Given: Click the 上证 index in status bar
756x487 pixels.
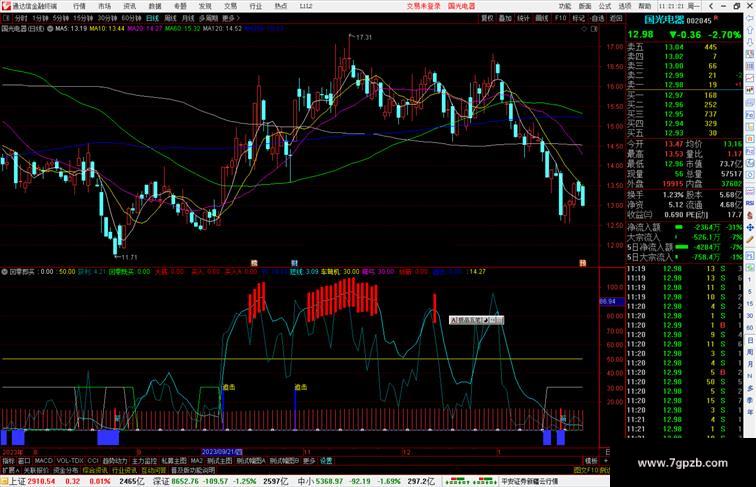Looking at the screenshot, I should pyautogui.click(x=17, y=481).
